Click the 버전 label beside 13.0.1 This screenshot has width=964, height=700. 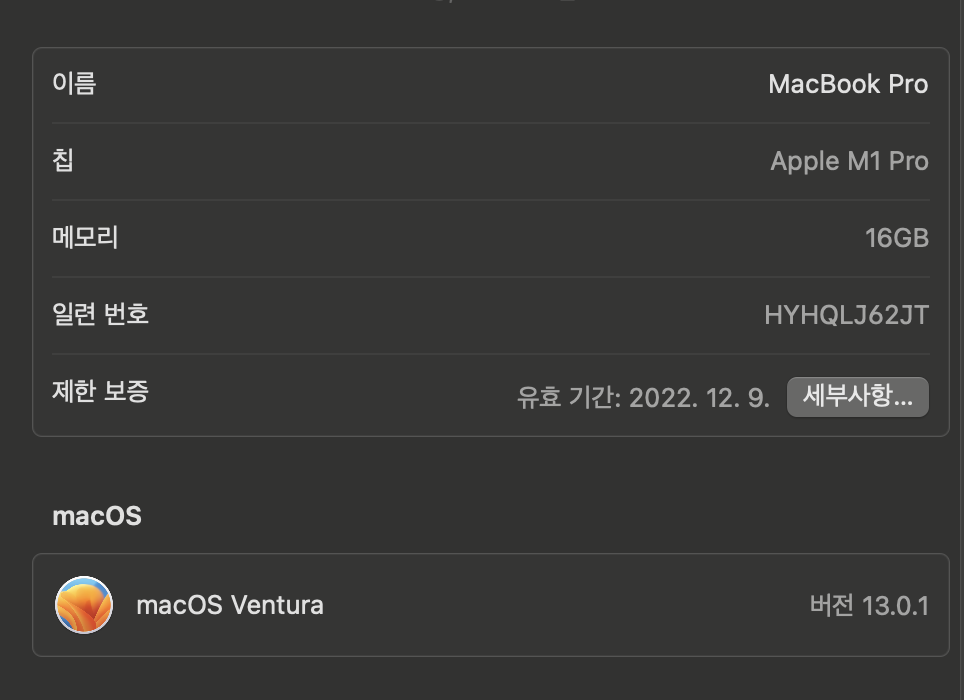click(x=831, y=605)
